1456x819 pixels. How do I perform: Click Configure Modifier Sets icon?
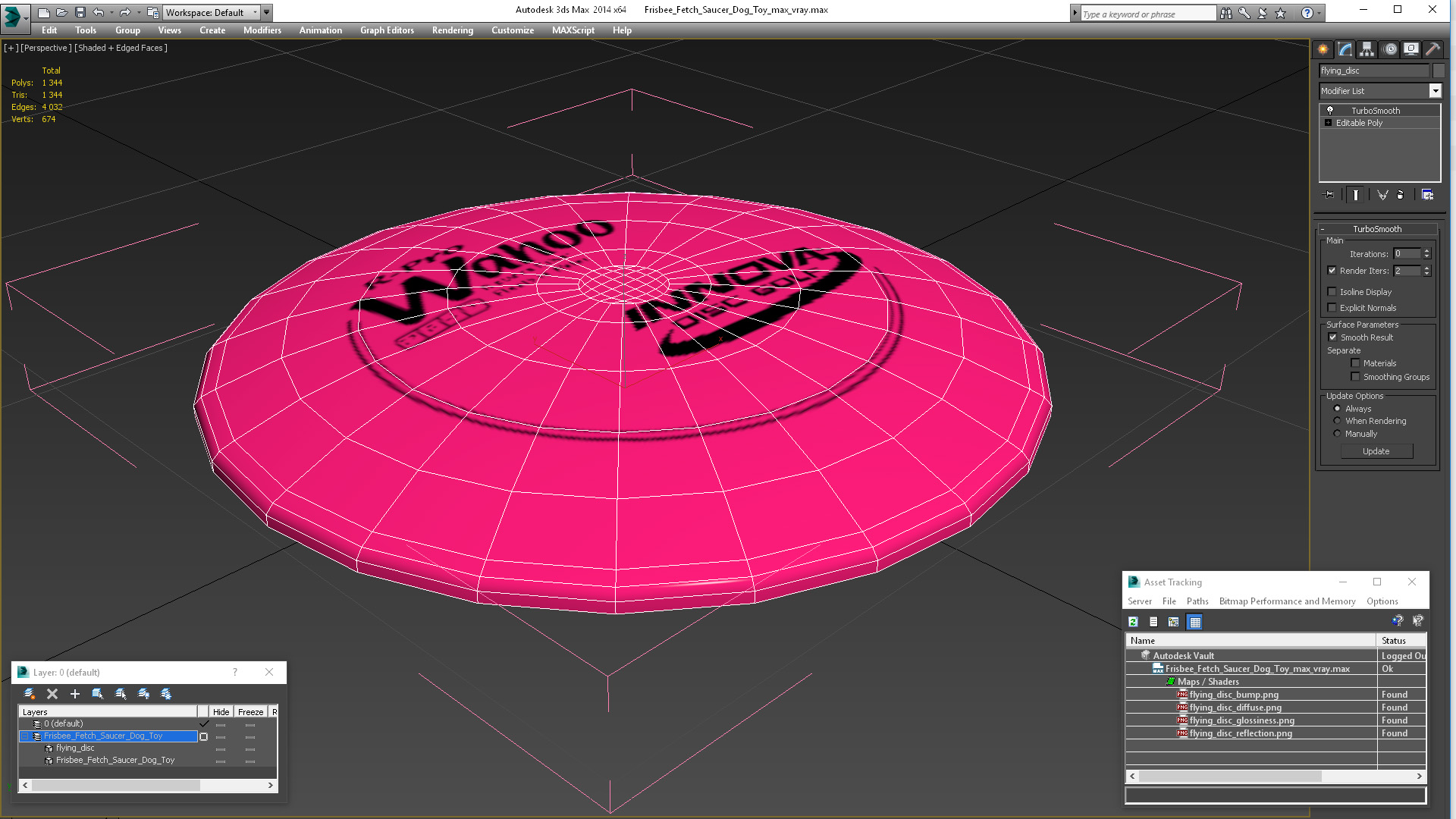pos(1427,195)
